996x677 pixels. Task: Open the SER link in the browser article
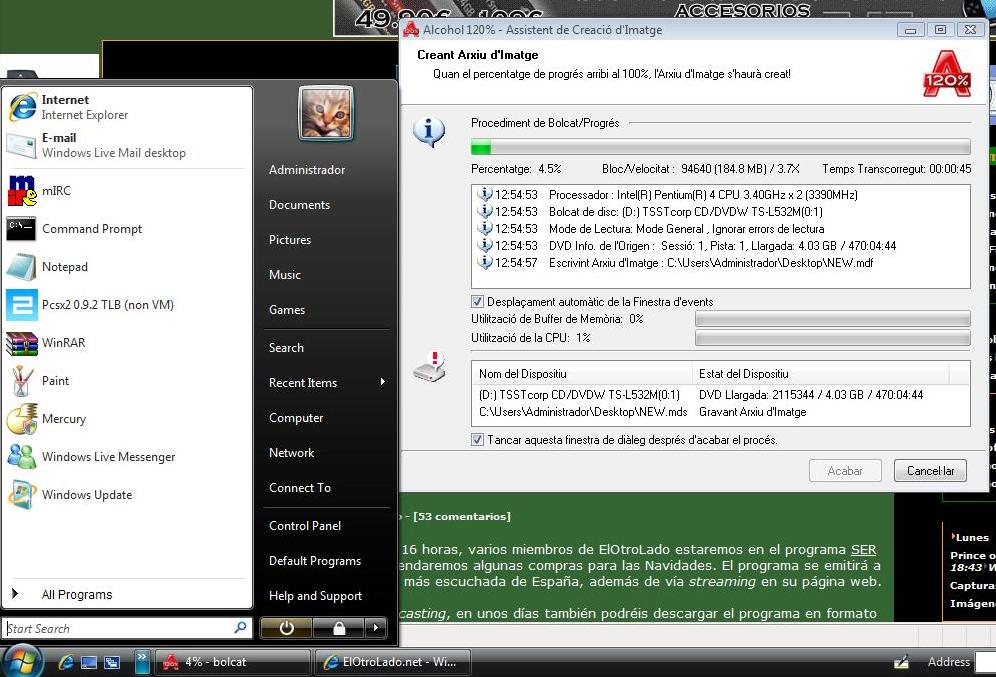(x=863, y=549)
